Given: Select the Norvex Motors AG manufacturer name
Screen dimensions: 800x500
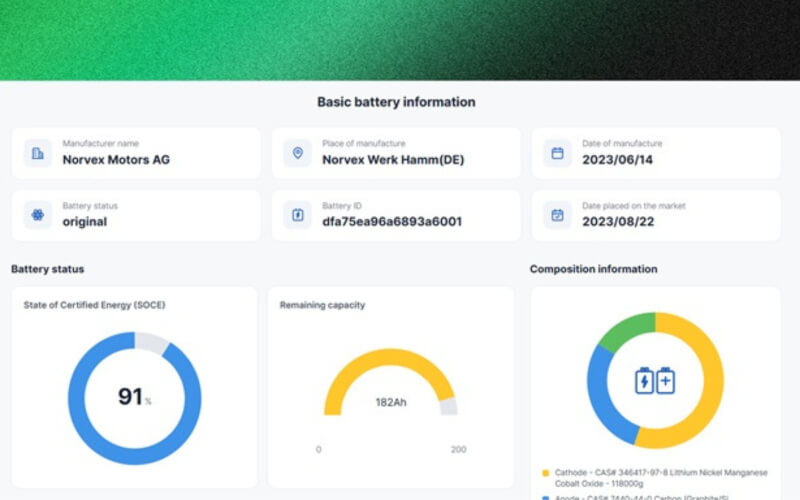Looking at the screenshot, I should [x=116, y=160].
